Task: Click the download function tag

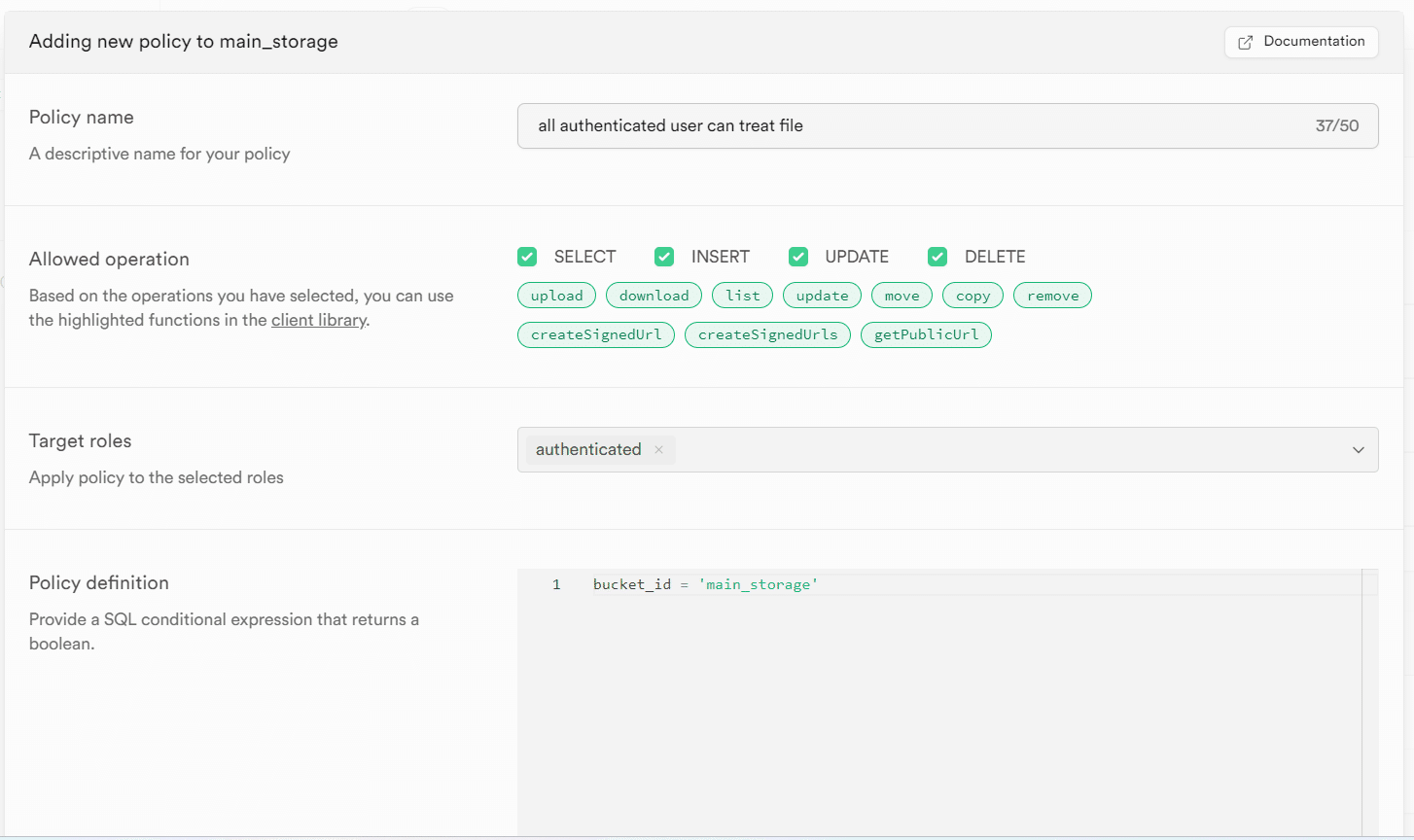Action: pos(654,296)
